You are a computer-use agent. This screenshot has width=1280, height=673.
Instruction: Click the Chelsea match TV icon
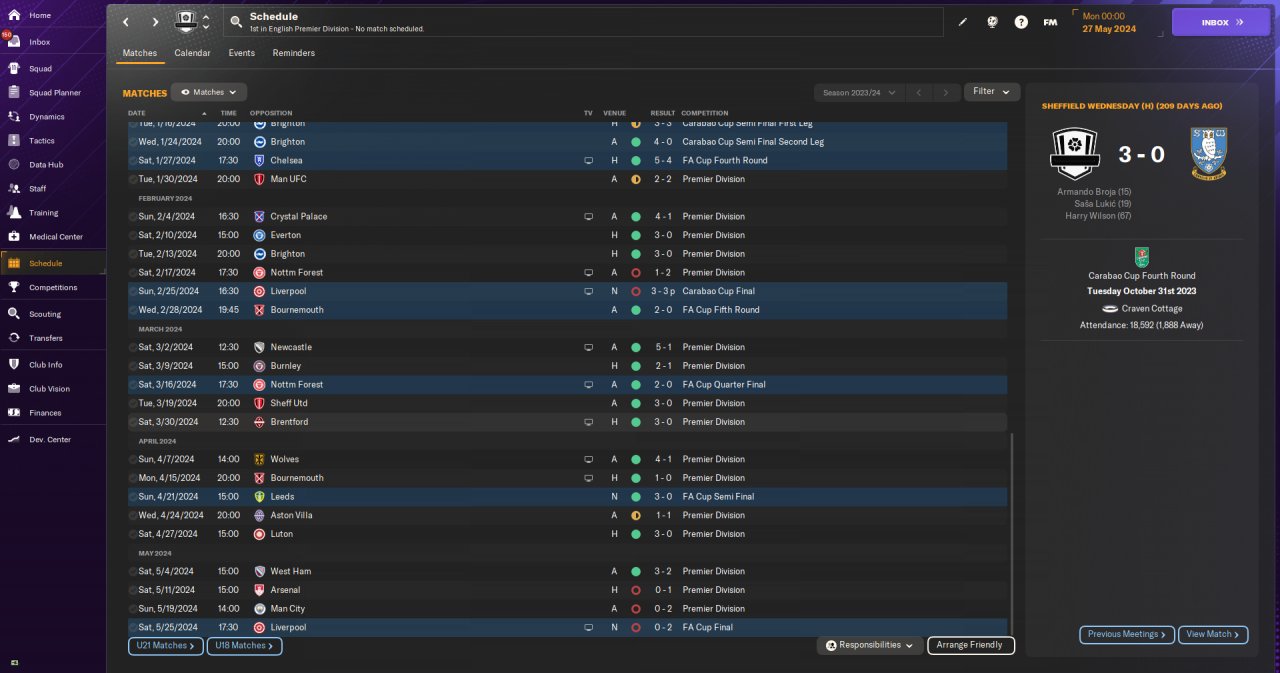(589, 160)
